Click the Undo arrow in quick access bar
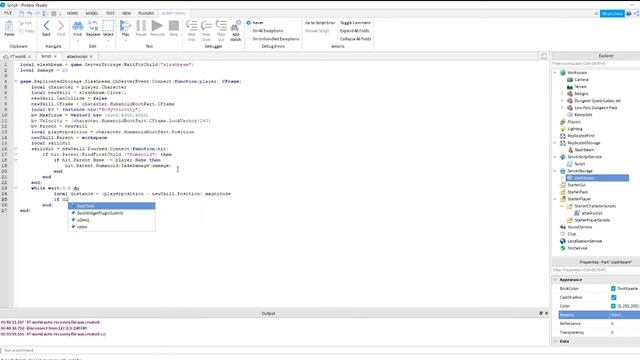This screenshot has height=360, width=640. [x=29, y=13]
